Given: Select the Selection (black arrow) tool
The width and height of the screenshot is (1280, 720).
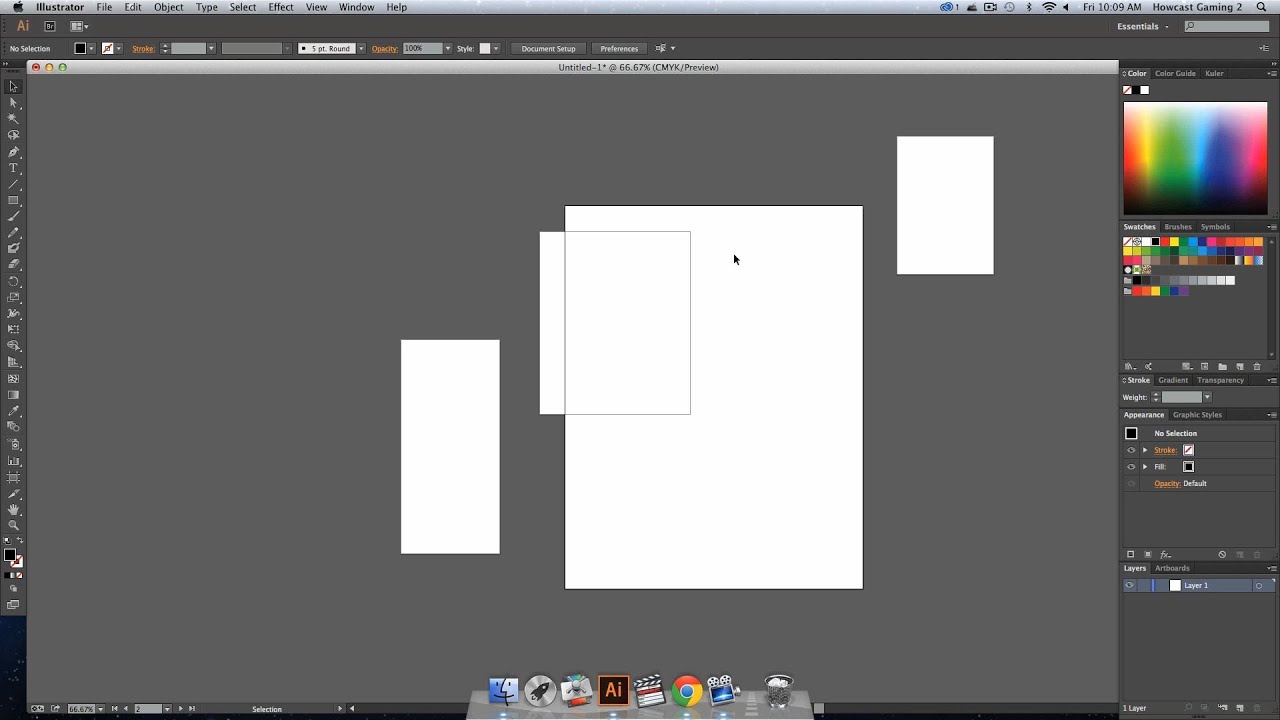Looking at the screenshot, I should point(14,87).
